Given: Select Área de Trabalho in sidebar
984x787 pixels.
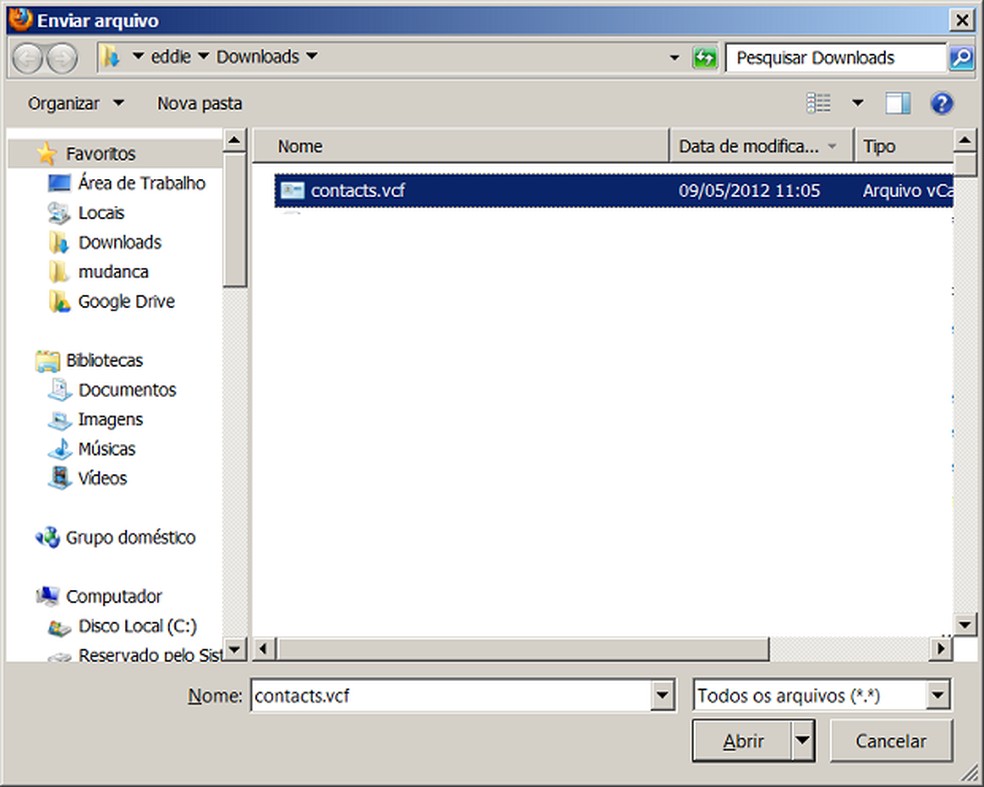Looking at the screenshot, I should [x=142, y=183].
